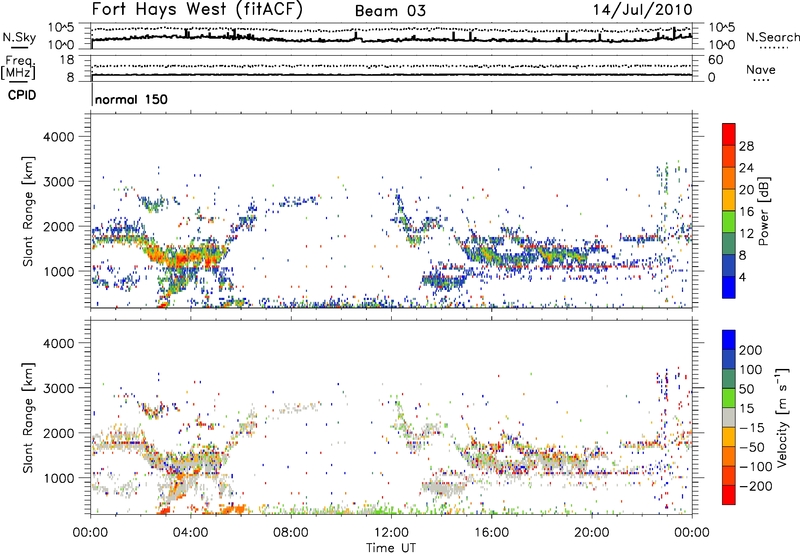Click the "12" Power colorbar label
Image resolution: width=800 pixels, height=554 pixels.
pyautogui.click(x=746, y=234)
